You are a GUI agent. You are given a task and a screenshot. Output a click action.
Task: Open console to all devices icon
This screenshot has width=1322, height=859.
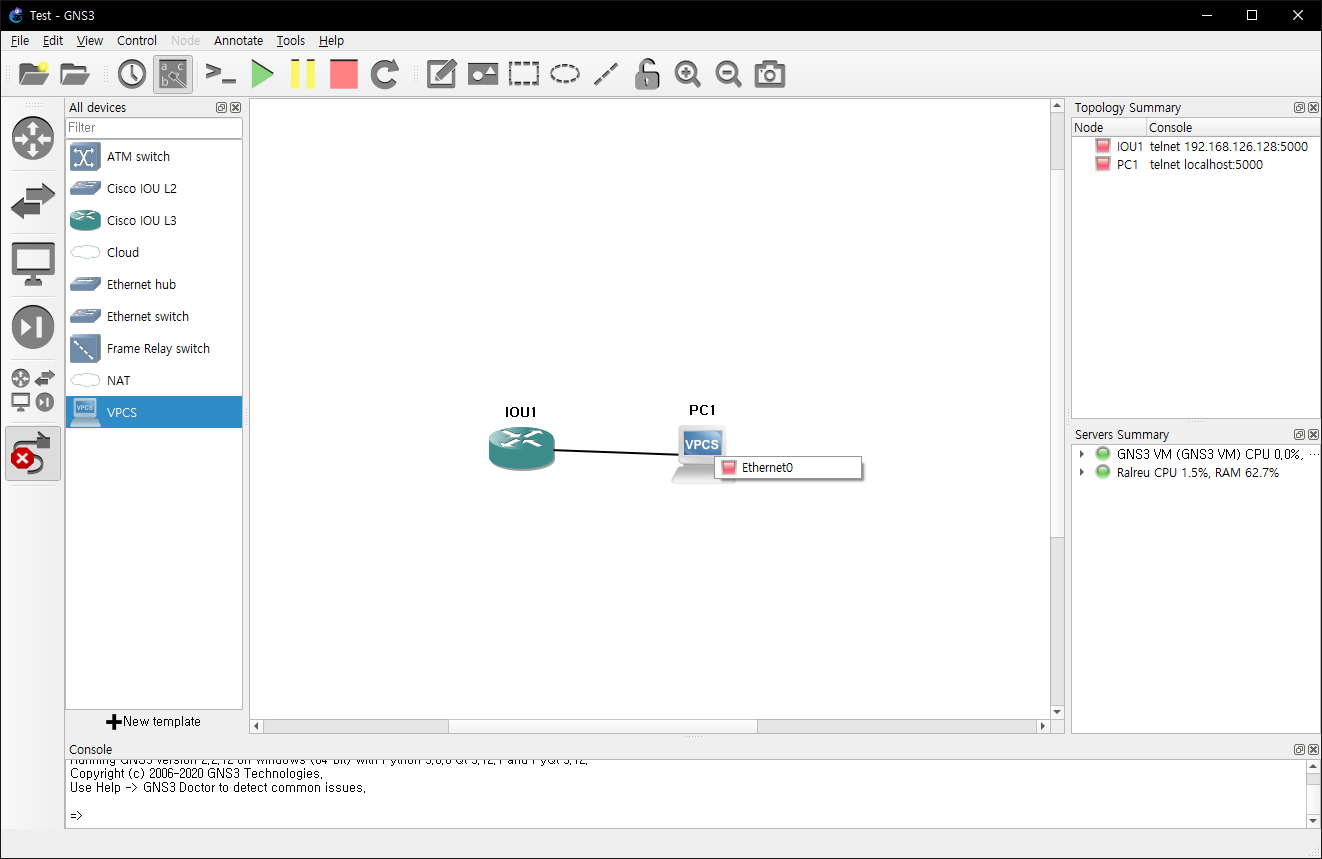pos(221,74)
